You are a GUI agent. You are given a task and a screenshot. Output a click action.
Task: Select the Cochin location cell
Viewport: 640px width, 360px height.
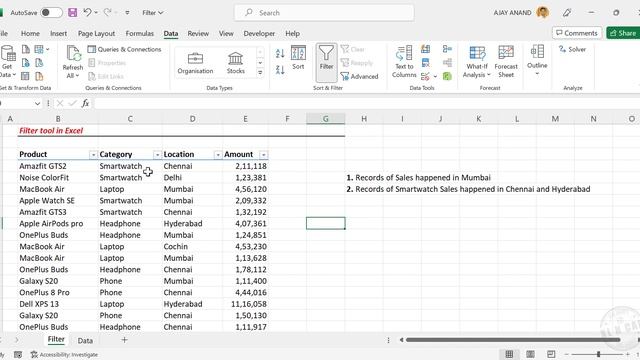[192, 247]
